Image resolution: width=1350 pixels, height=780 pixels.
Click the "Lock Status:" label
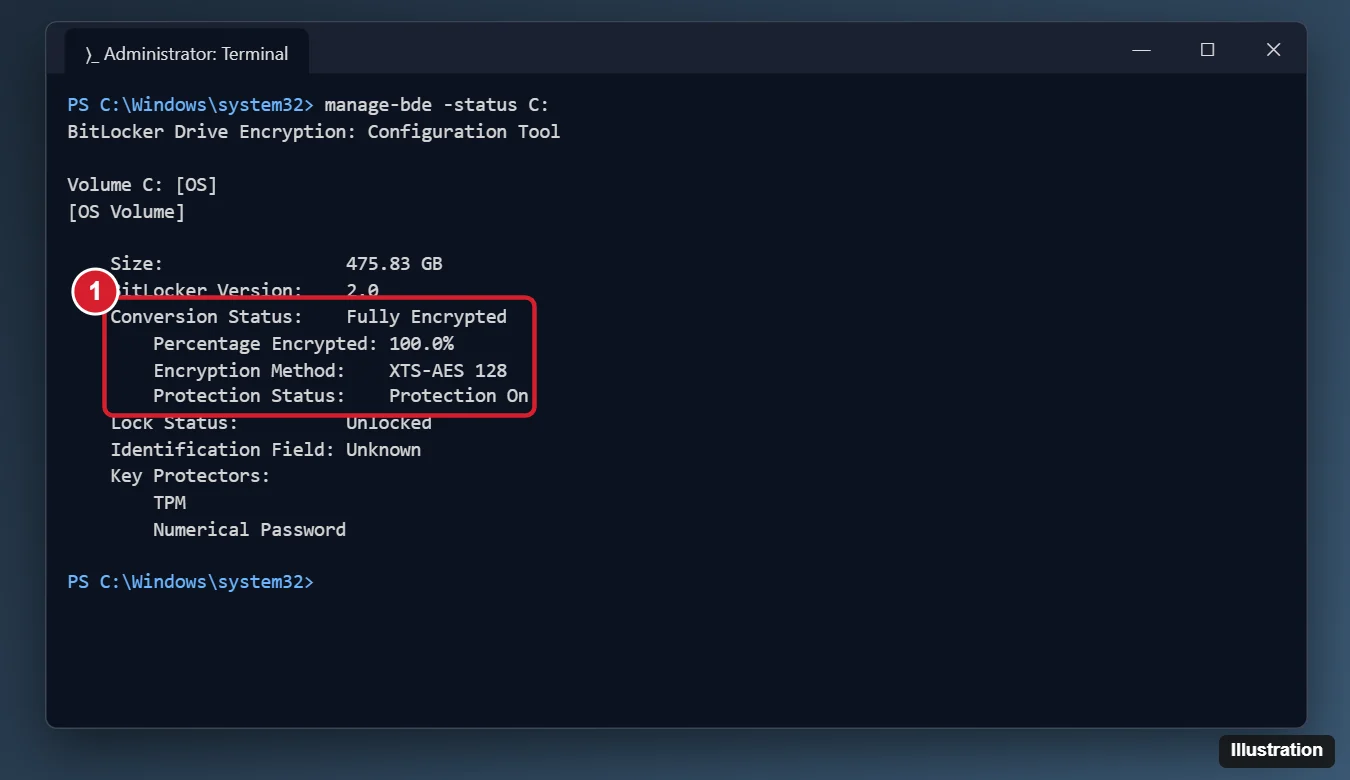174,423
